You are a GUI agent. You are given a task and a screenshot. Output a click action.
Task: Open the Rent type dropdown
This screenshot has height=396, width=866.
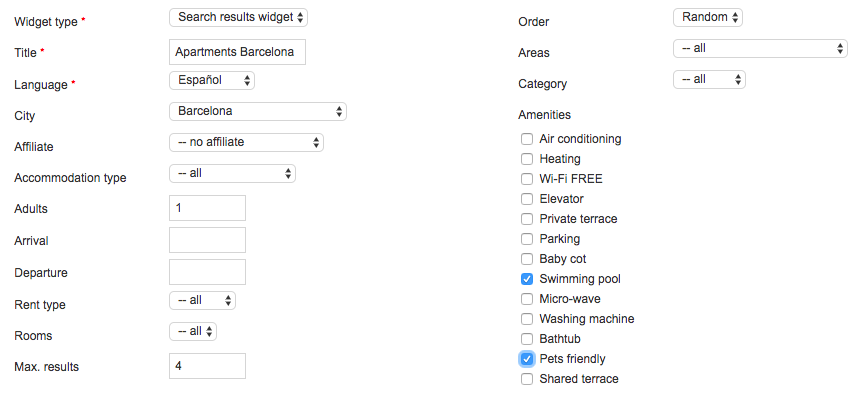point(202,300)
